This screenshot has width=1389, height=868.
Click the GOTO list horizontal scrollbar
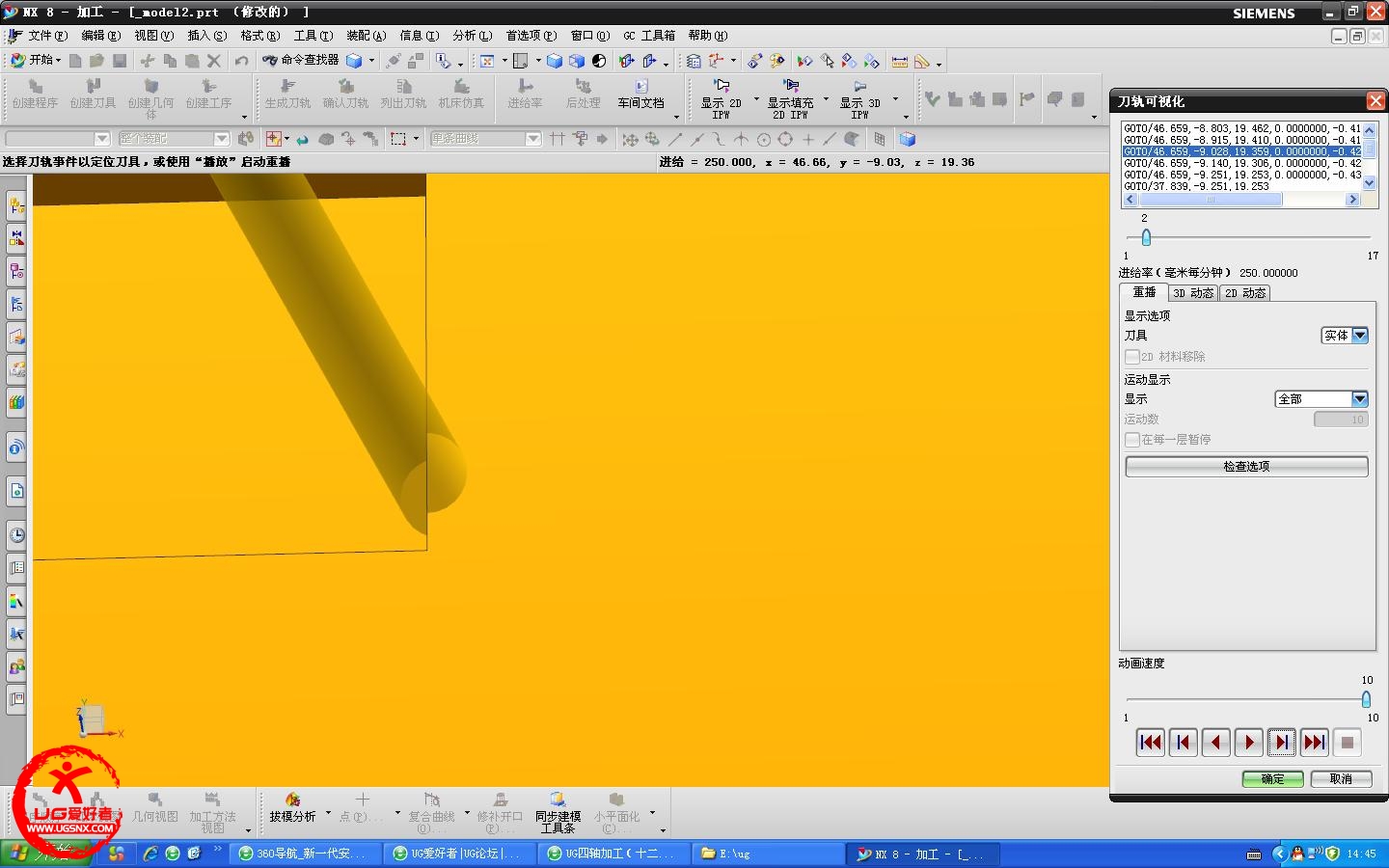pos(1242,200)
